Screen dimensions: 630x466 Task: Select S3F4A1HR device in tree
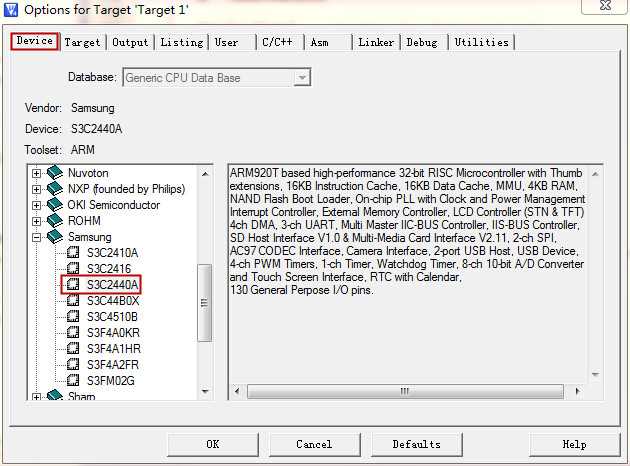tap(114, 348)
